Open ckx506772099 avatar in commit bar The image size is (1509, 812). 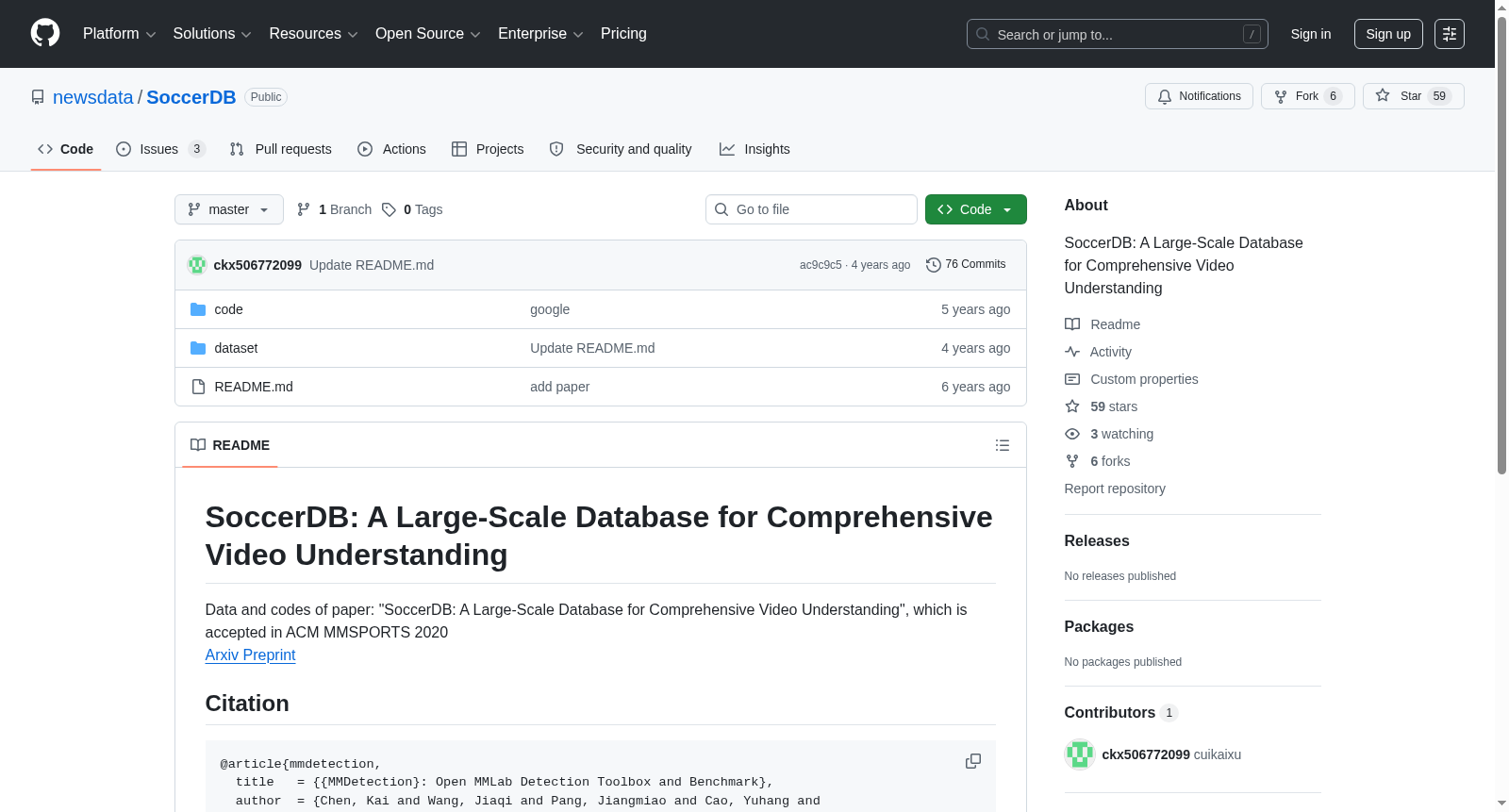click(197, 265)
